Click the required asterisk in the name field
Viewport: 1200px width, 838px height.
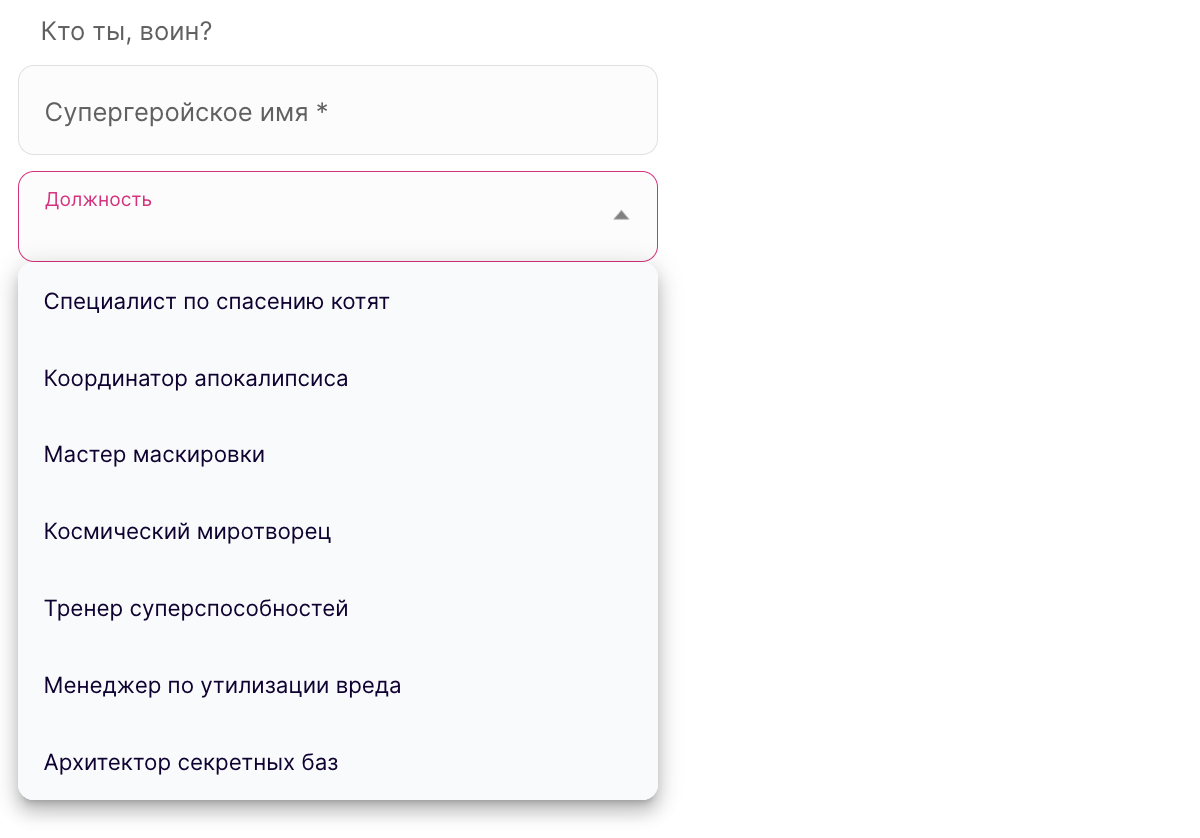[x=322, y=111]
